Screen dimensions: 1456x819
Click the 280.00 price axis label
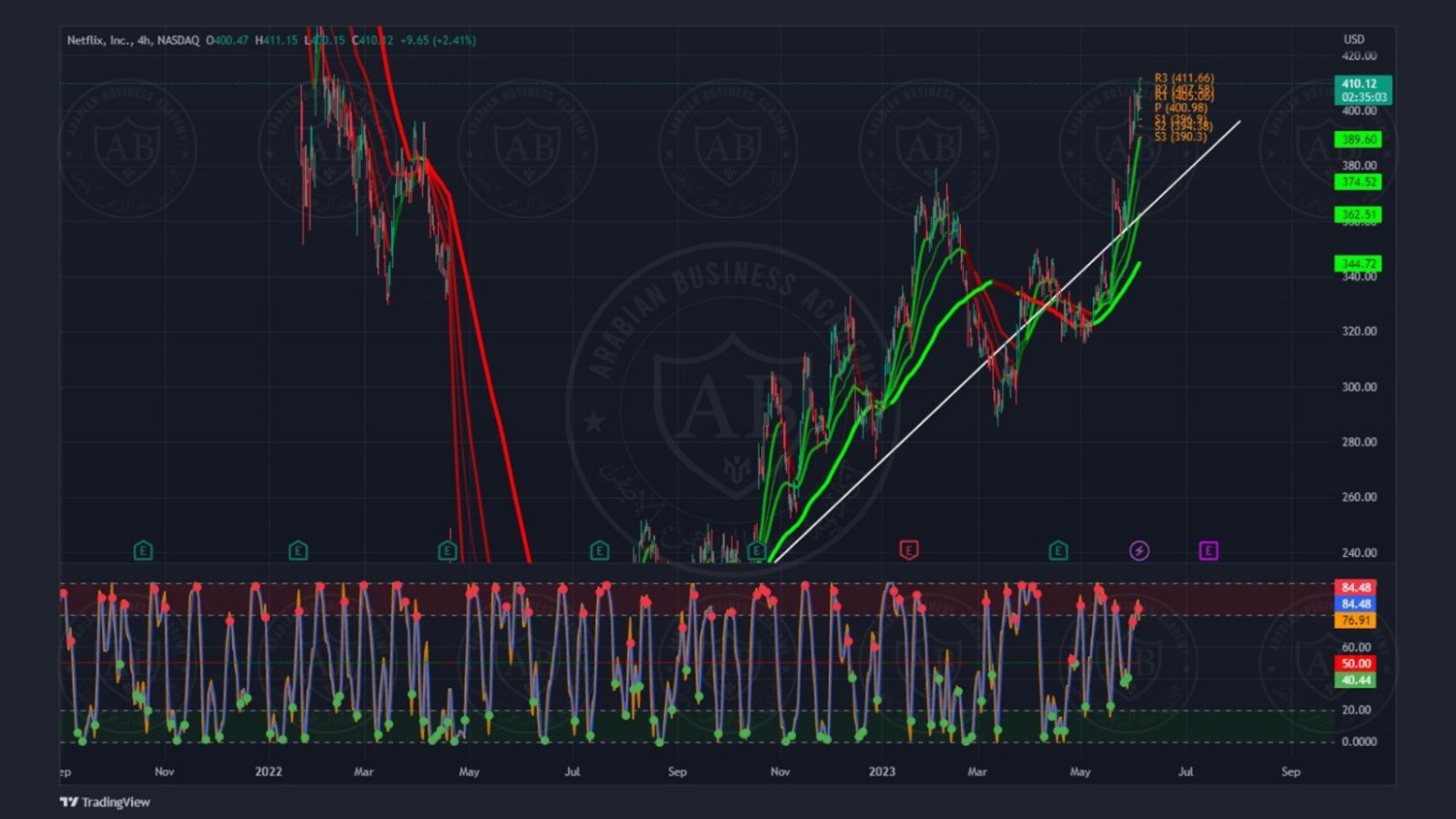tap(1359, 442)
